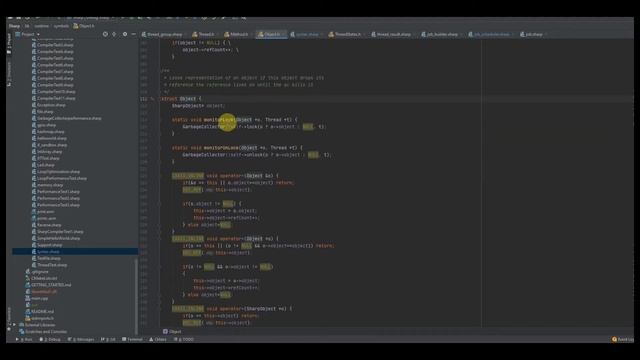The height and width of the screenshot is (360, 640).
Task: Click the Sharp breadcrumb in navigation bar
Action: (x=14, y=26)
